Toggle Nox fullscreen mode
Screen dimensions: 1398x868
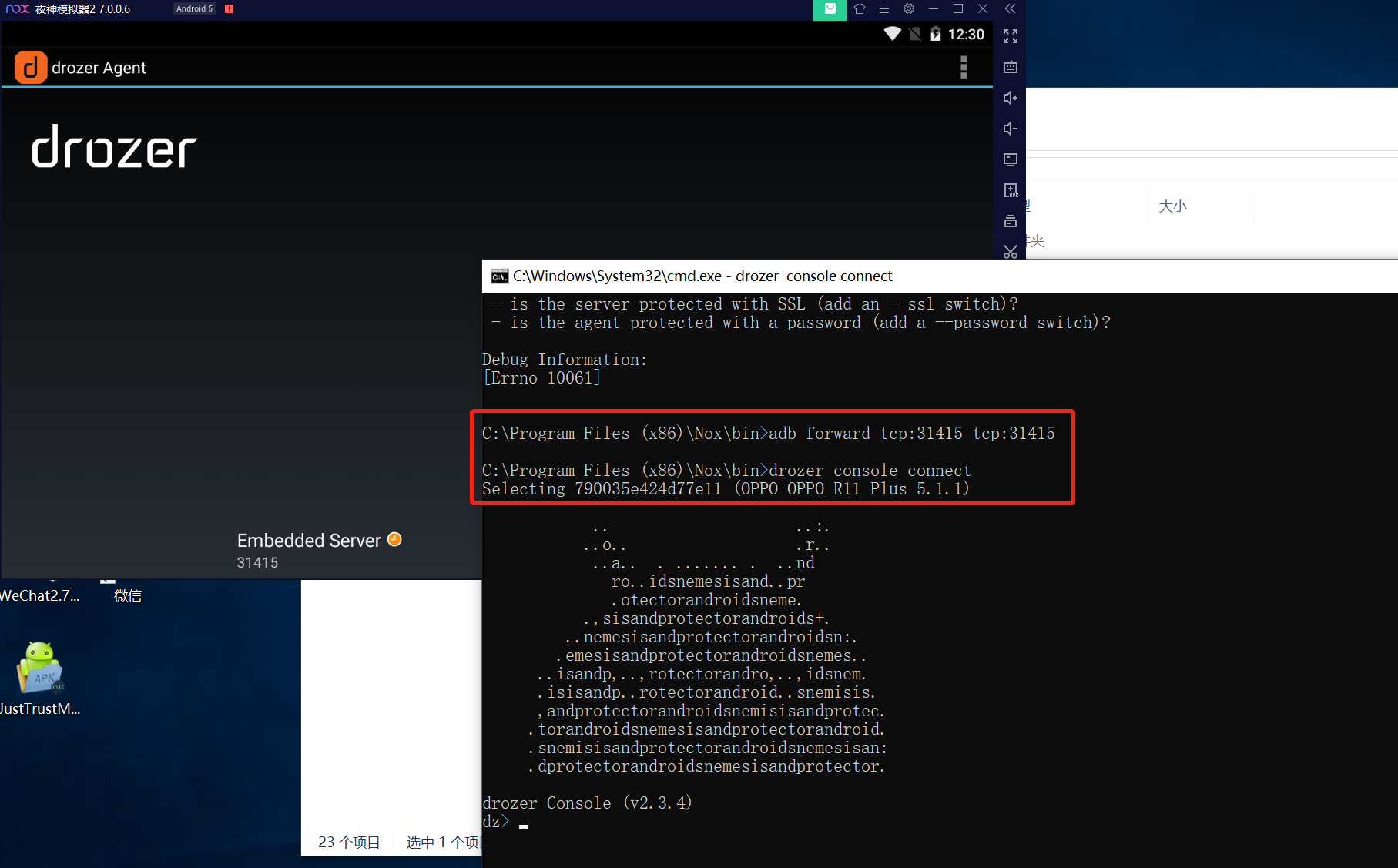pyautogui.click(x=1011, y=36)
